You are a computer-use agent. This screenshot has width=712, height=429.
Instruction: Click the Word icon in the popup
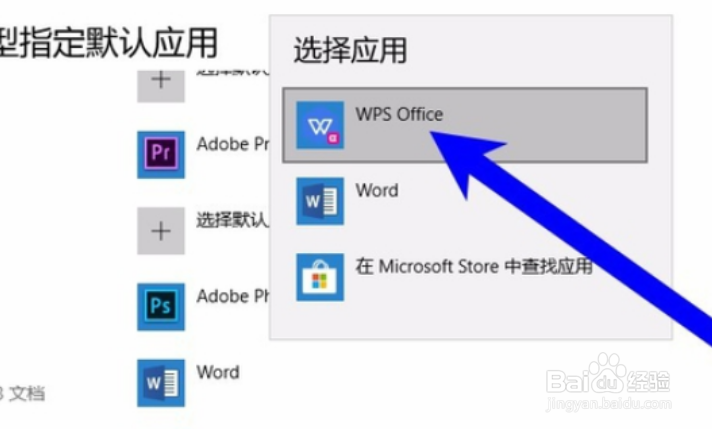tap(320, 201)
